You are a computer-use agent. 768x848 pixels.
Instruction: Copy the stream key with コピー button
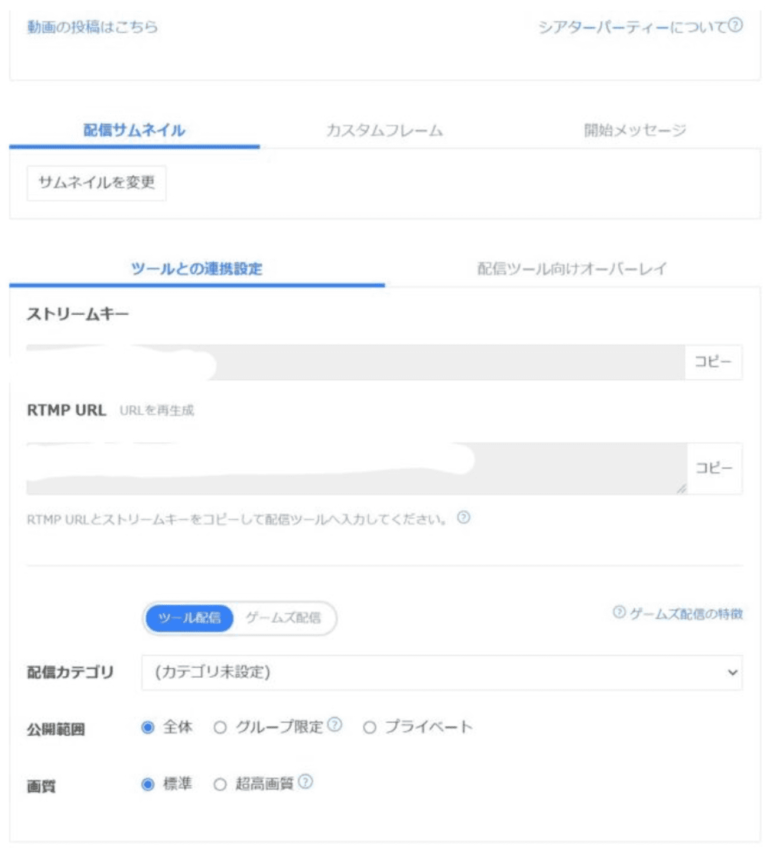point(713,362)
